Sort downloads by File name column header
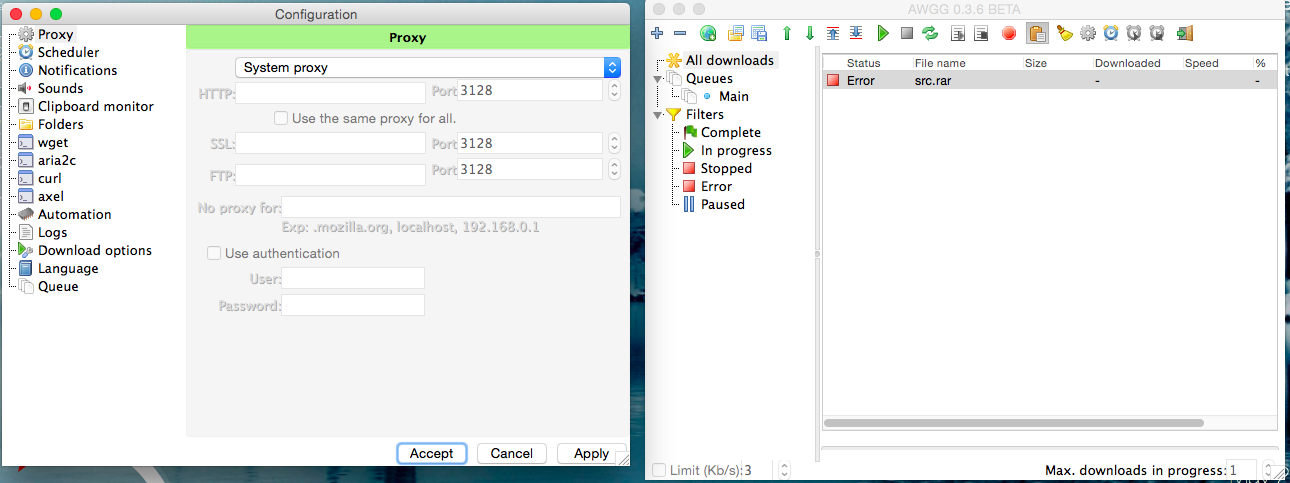Viewport: 1290px width, 483px height. [940, 63]
